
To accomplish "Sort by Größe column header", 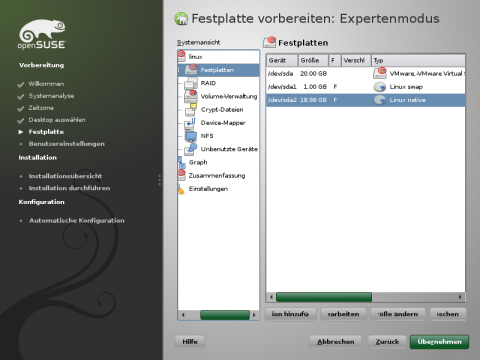I will tap(313, 60).
